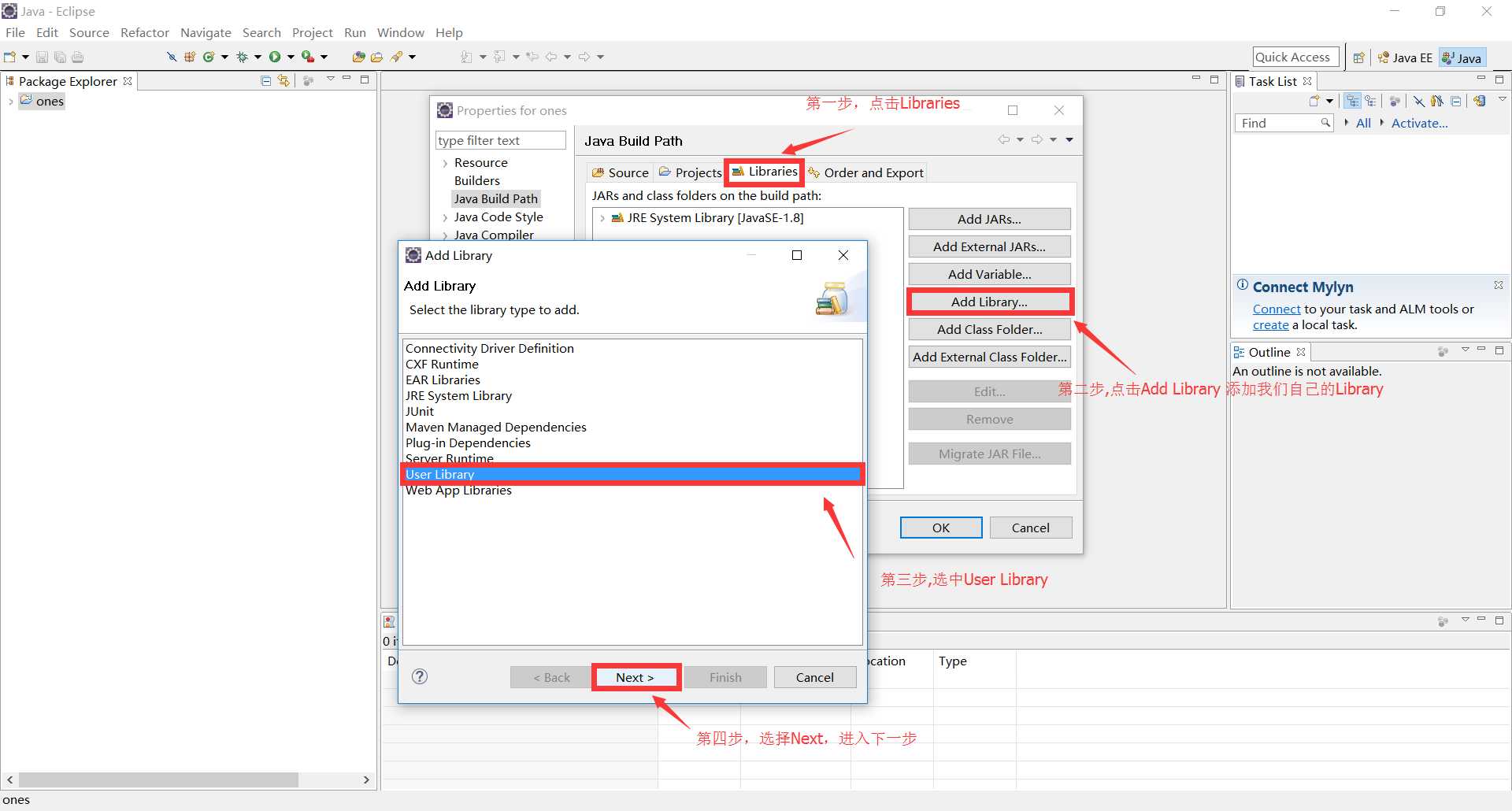
Task: Open the Refactor menu
Action: click(x=145, y=32)
